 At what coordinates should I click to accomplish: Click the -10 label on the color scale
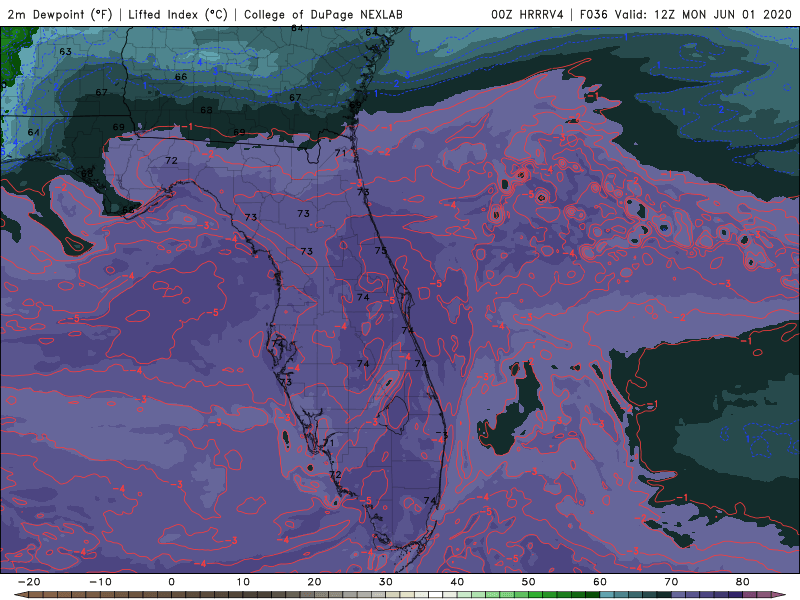point(100,582)
